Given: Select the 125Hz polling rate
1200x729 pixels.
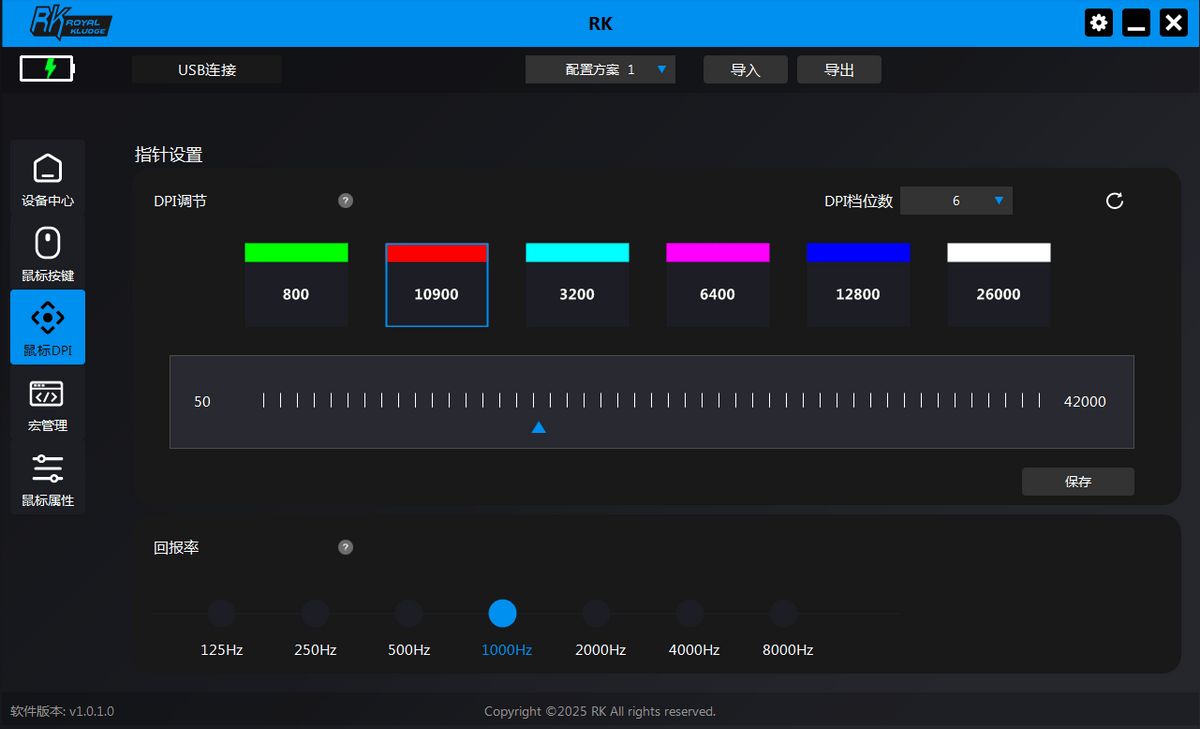Looking at the screenshot, I should click(221, 614).
